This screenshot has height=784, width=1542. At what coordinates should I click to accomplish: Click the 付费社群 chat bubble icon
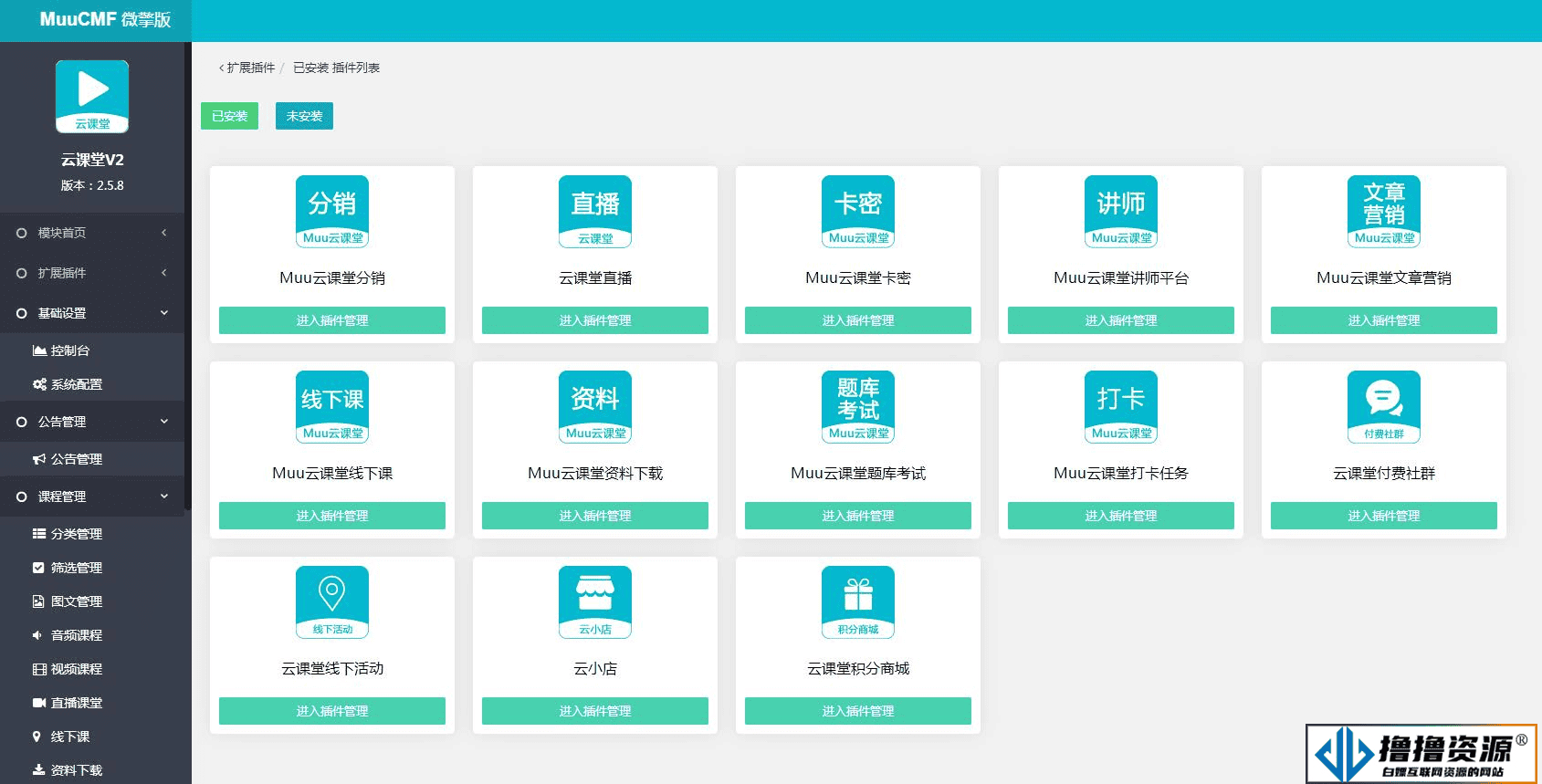click(1384, 407)
